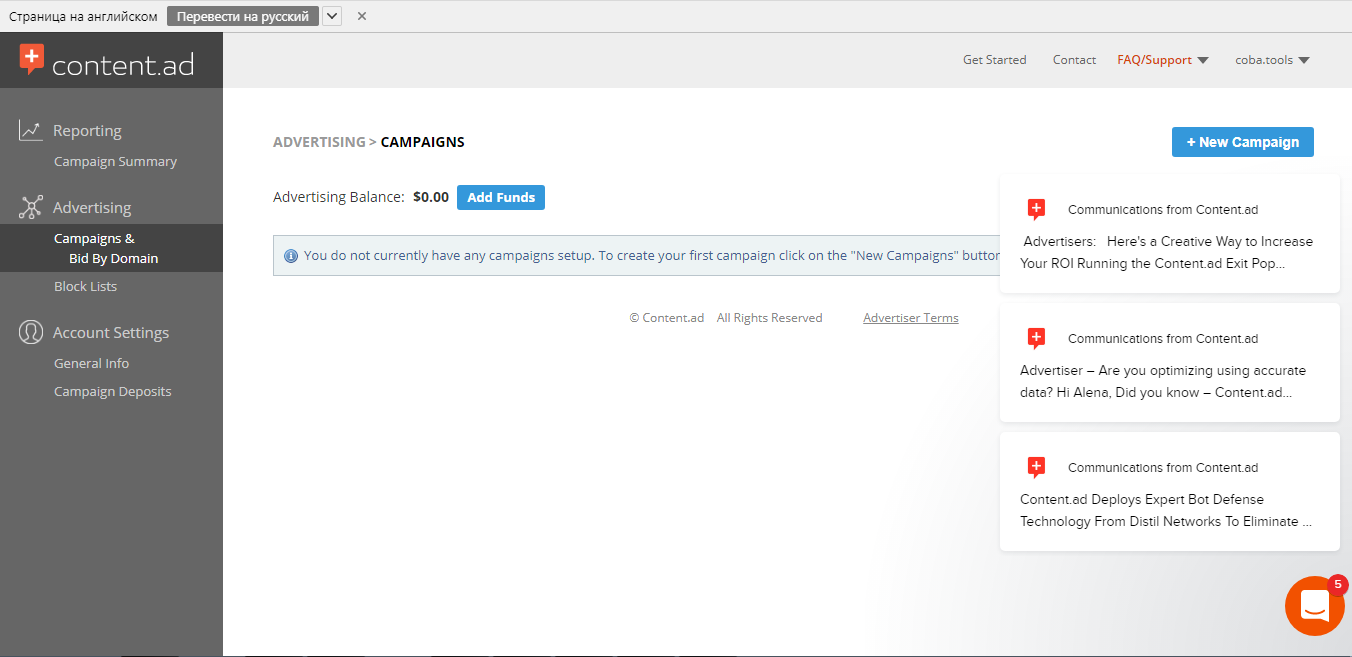Open Block Lists in the sidebar
1352x657 pixels.
[85, 286]
